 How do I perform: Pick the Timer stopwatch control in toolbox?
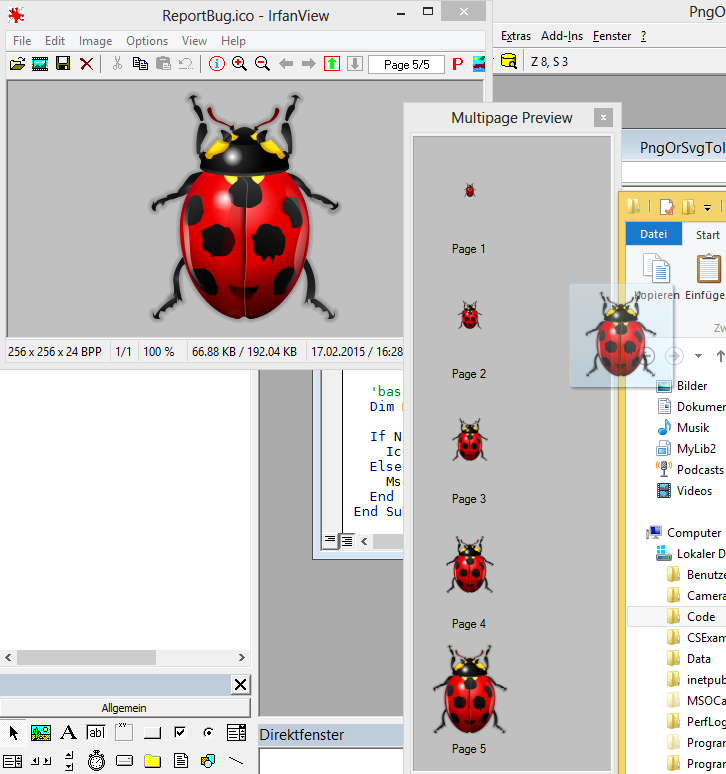tap(96, 760)
